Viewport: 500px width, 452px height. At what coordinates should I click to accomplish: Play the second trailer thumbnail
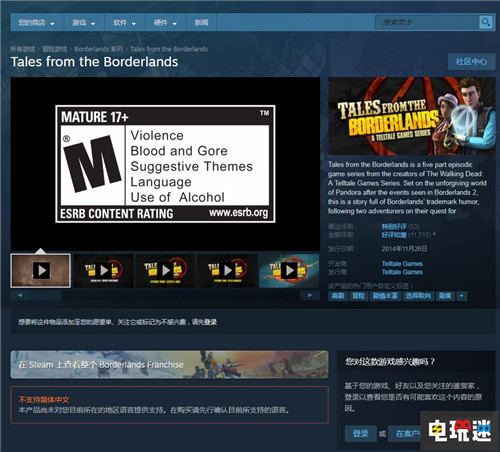tap(103, 271)
